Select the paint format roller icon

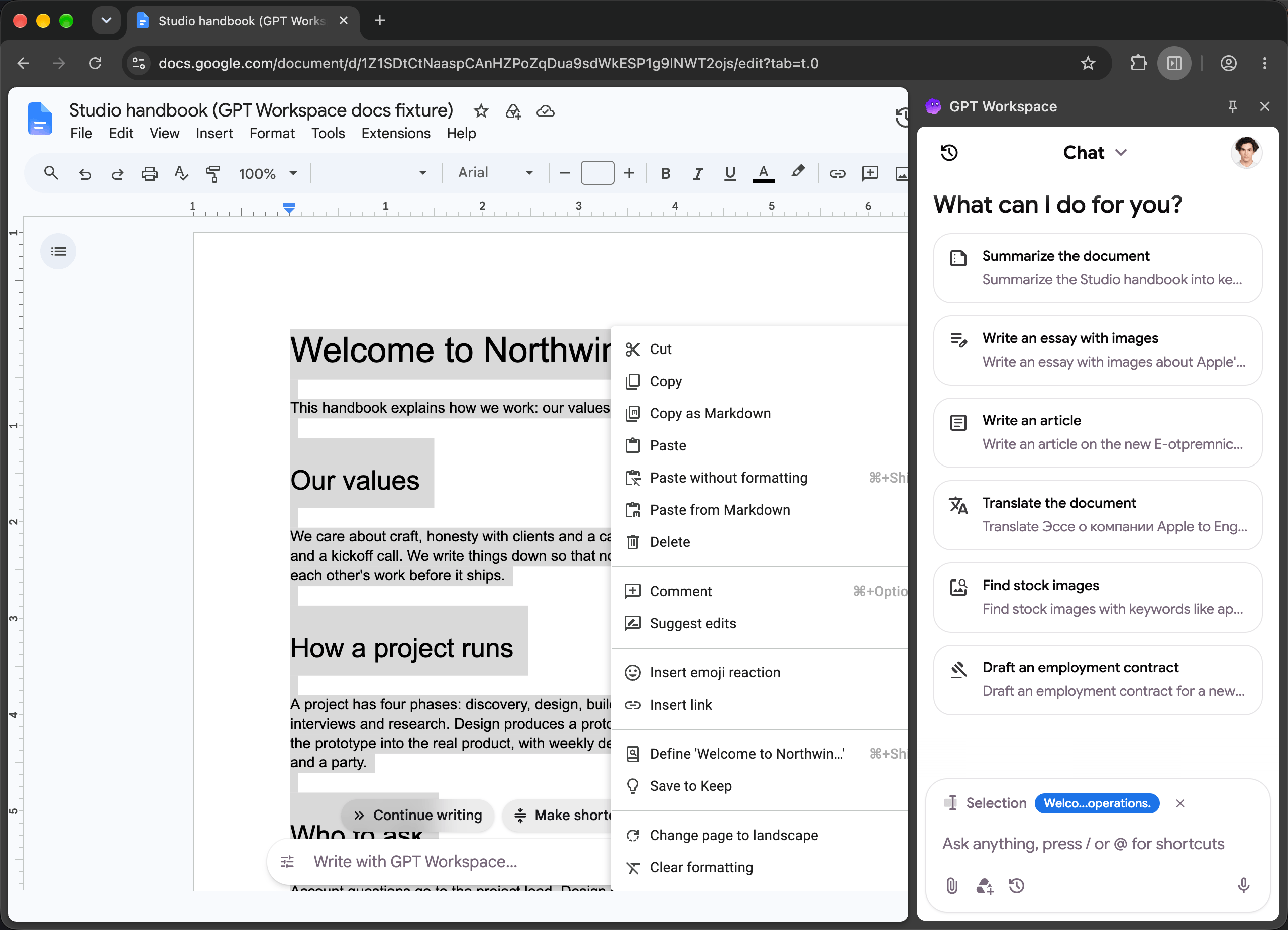pyautogui.click(x=213, y=173)
